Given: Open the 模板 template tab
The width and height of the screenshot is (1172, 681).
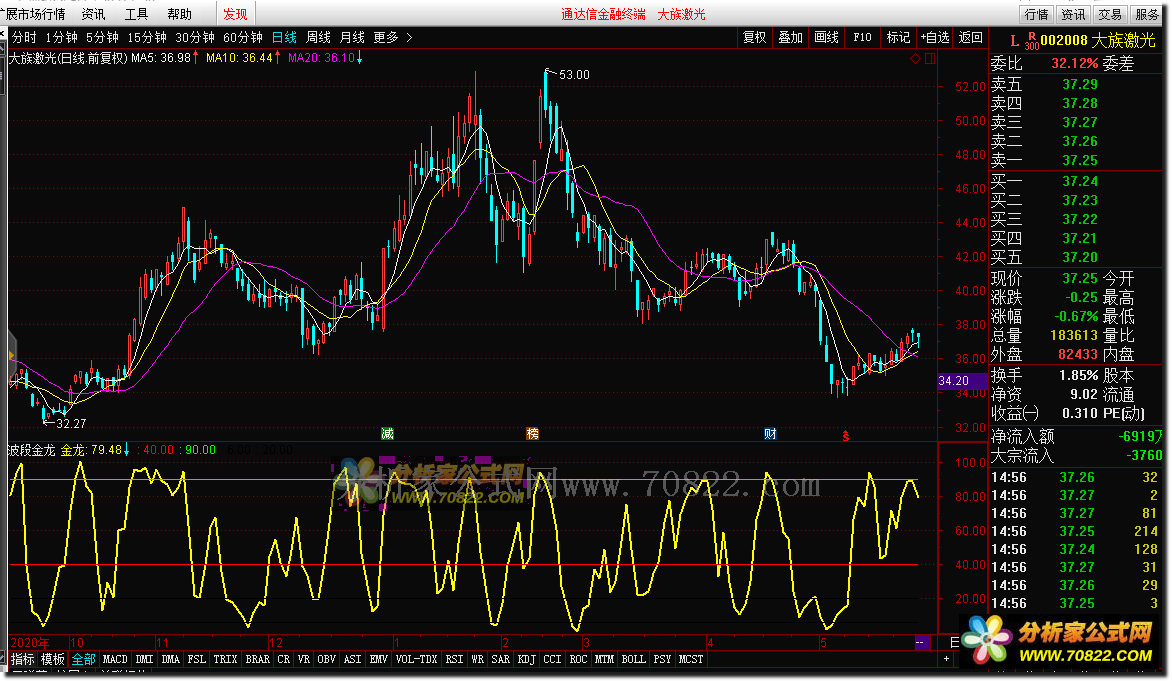Looking at the screenshot, I should (x=53, y=659).
